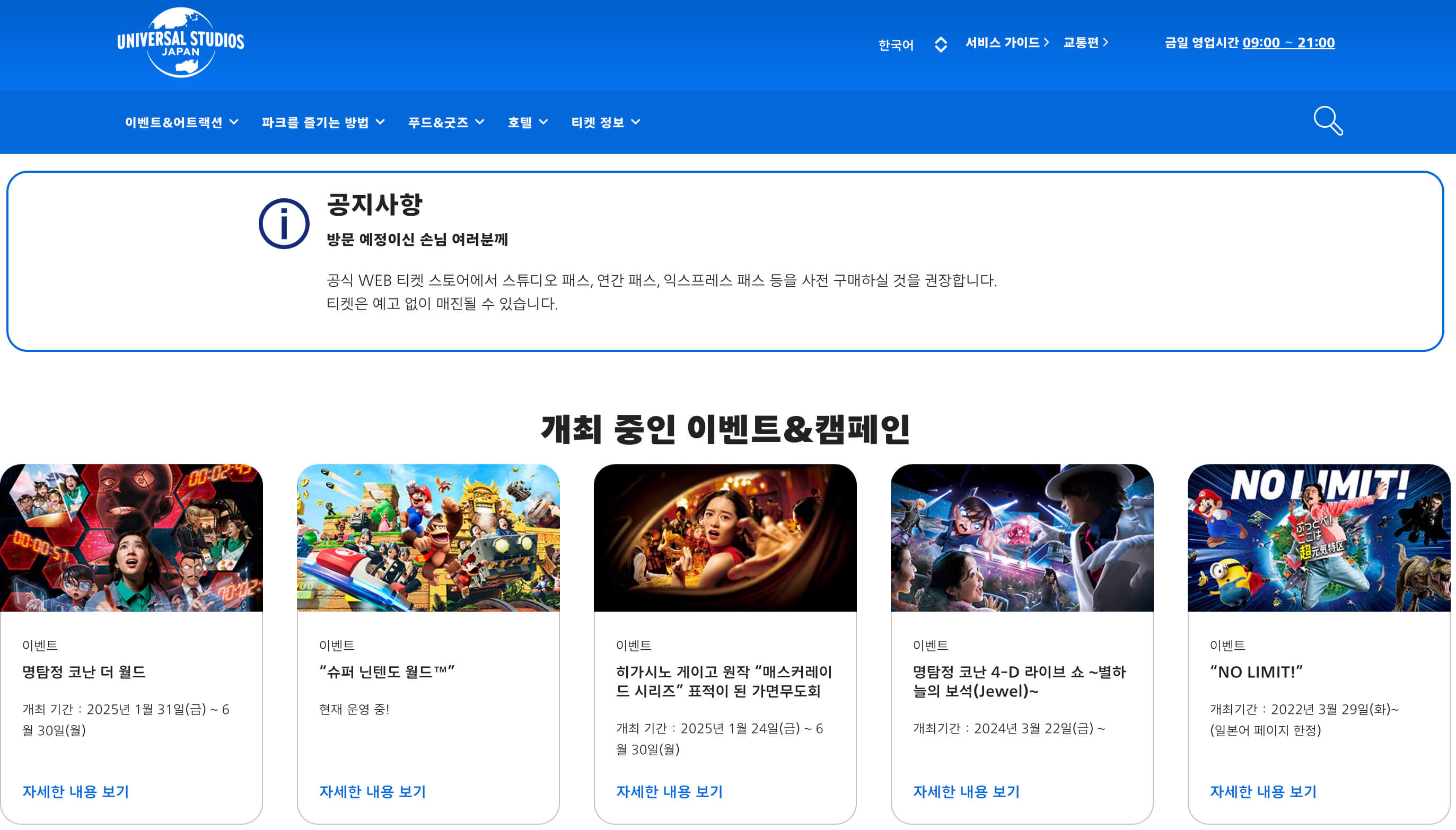Open the 푸드&굿즈 menu
1456x830 pixels.
pyautogui.click(x=445, y=122)
